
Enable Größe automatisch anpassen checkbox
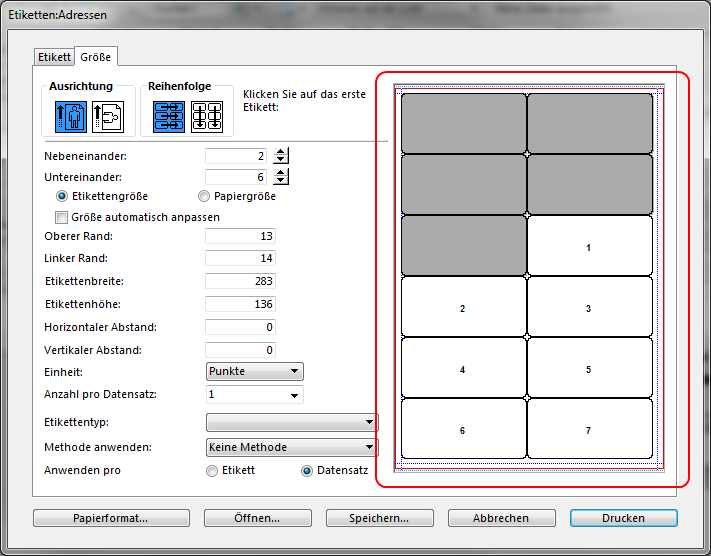click(x=62, y=217)
